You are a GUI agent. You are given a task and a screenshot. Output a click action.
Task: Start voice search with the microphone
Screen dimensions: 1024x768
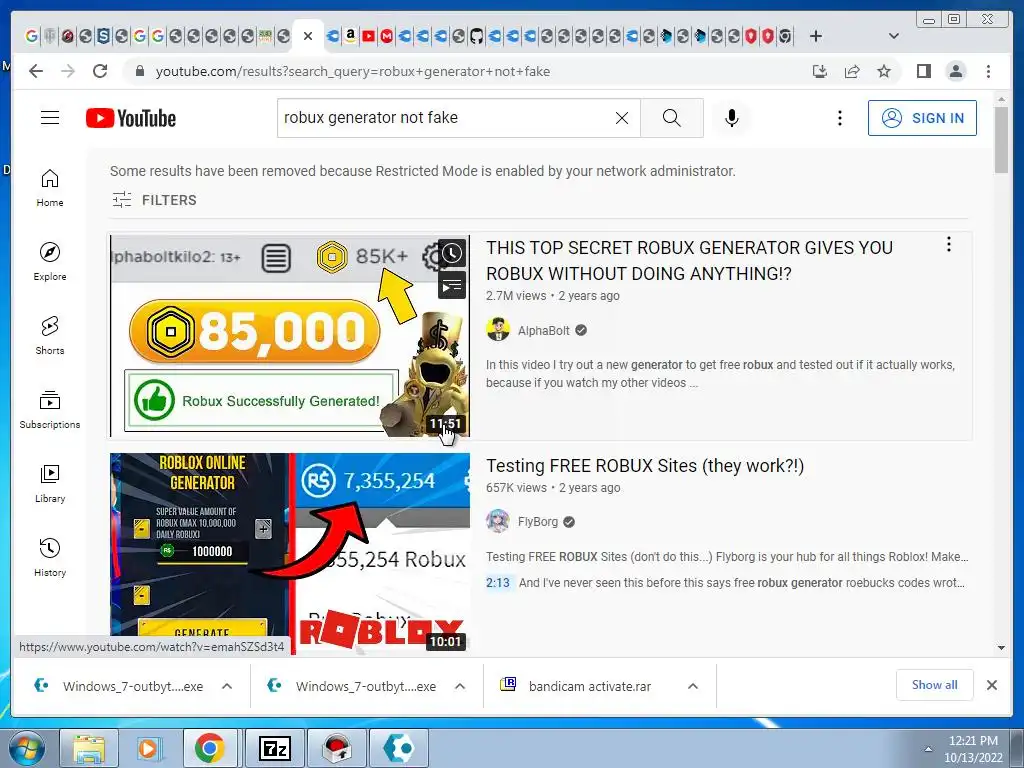(x=731, y=118)
